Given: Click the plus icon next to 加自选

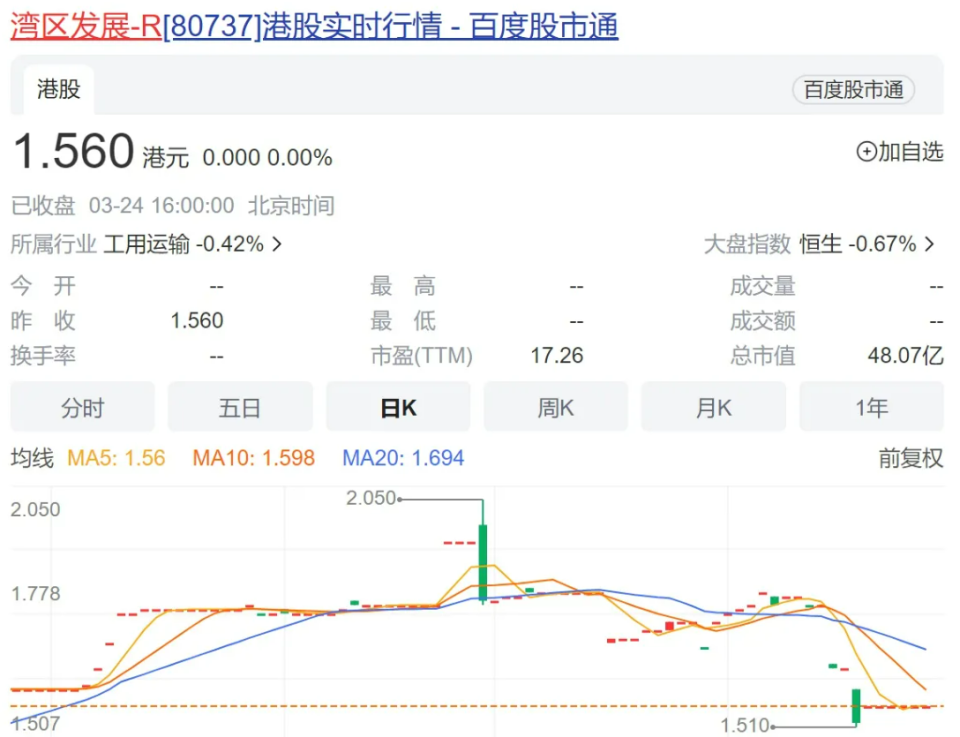Looking at the screenshot, I should [866, 151].
